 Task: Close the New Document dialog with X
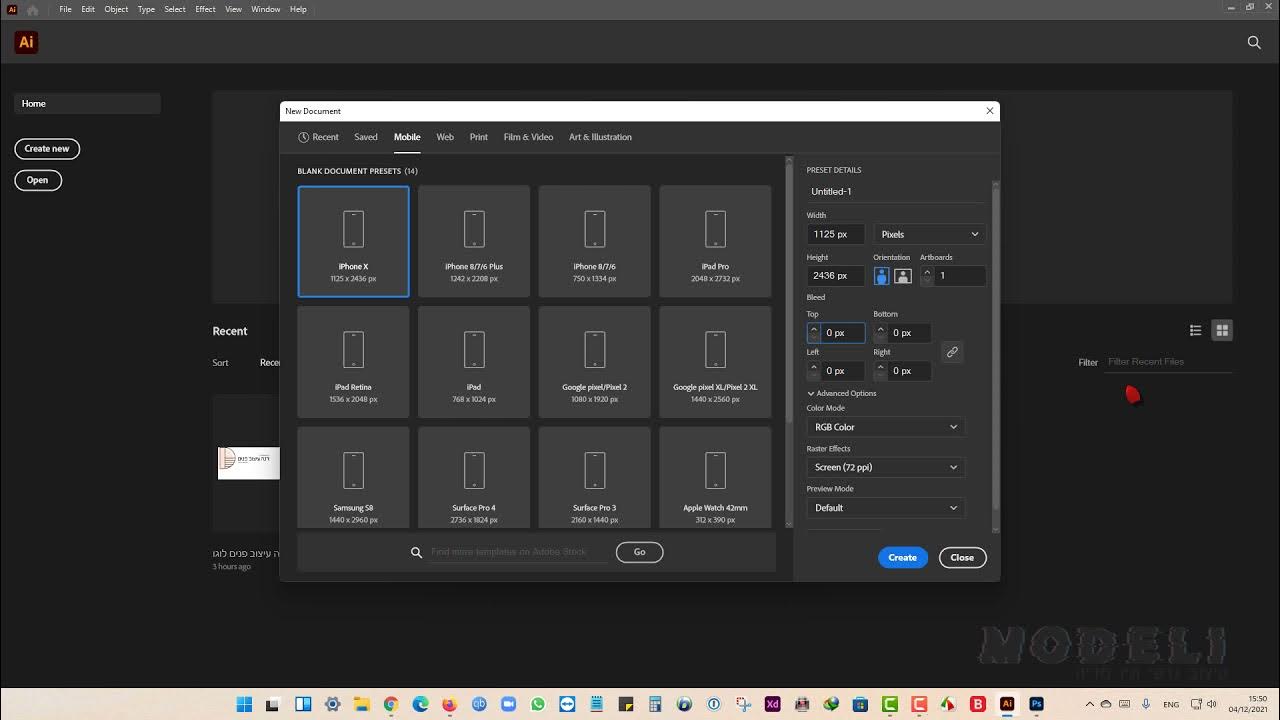(x=990, y=111)
